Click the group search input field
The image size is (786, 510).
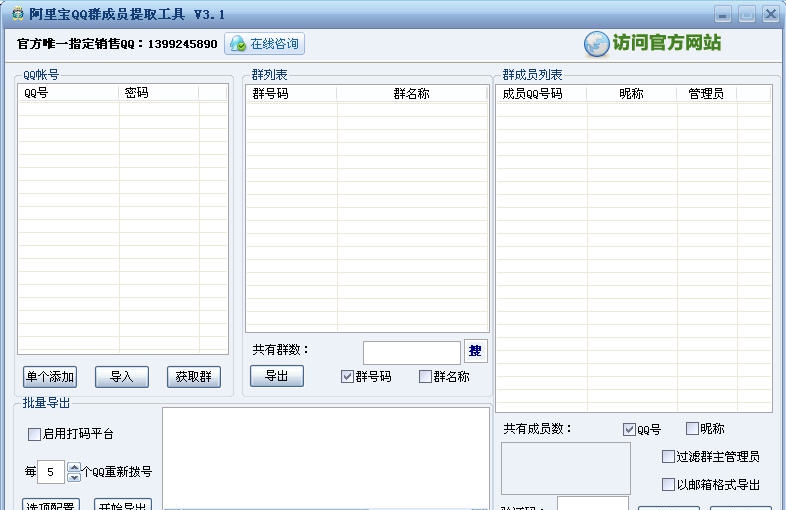click(412, 353)
